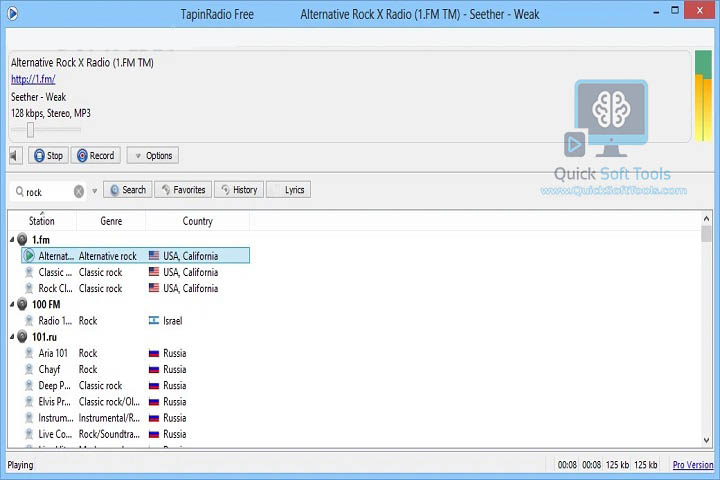Clear the search text with the X icon

point(79,191)
